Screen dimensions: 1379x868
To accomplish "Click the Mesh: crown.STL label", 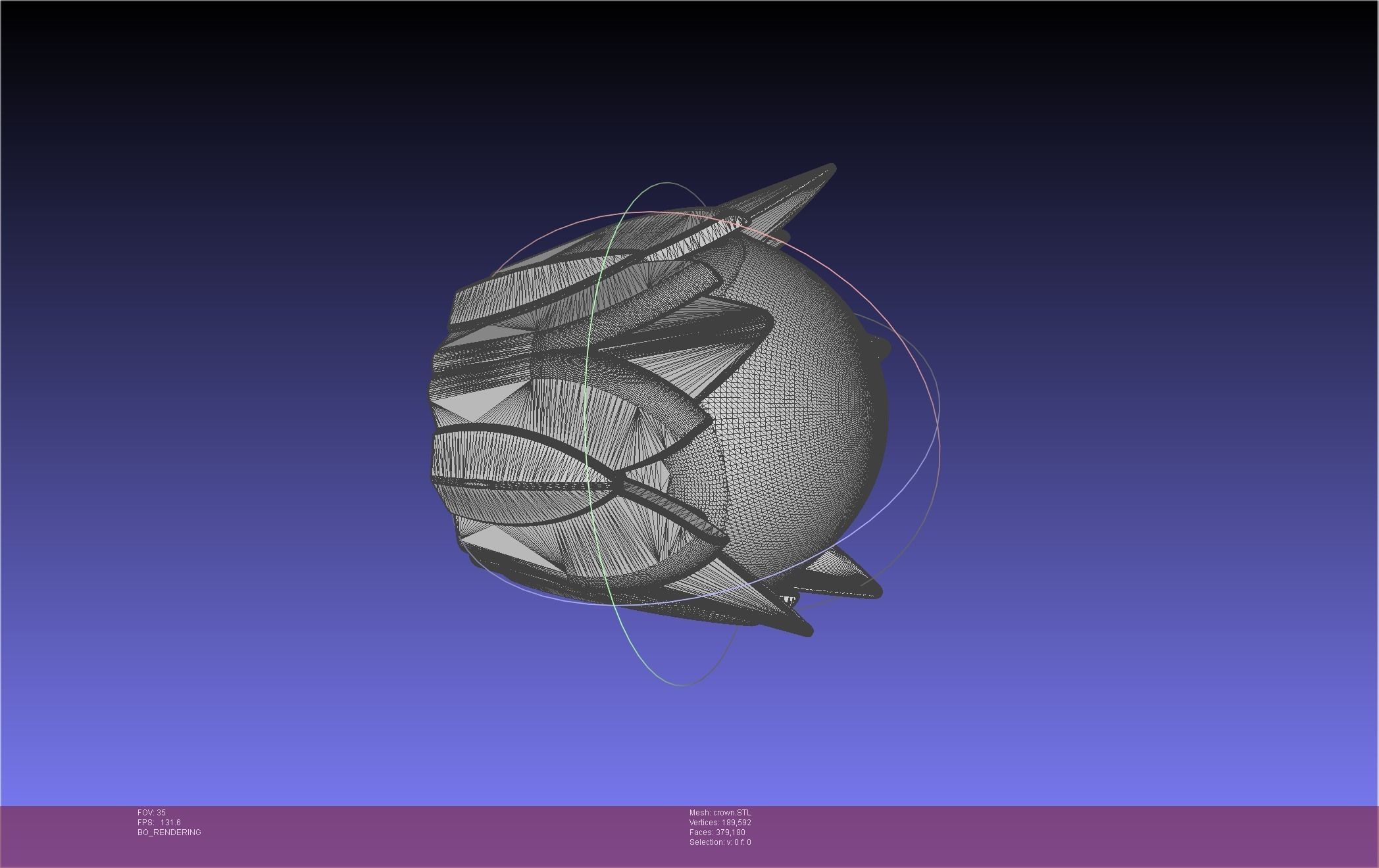I will (720, 813).
